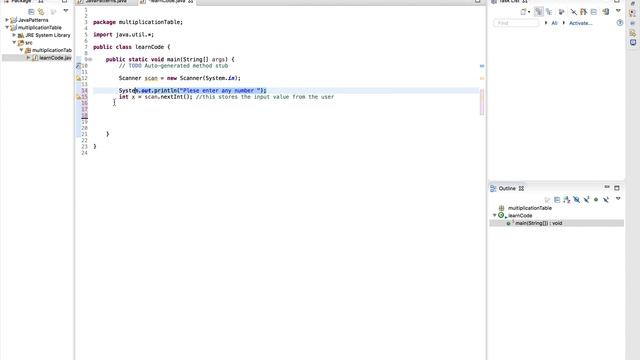This screenshot has width=640, height=360.
Task: Click blue square icon in right strip
Action: (x=633, y=42)
